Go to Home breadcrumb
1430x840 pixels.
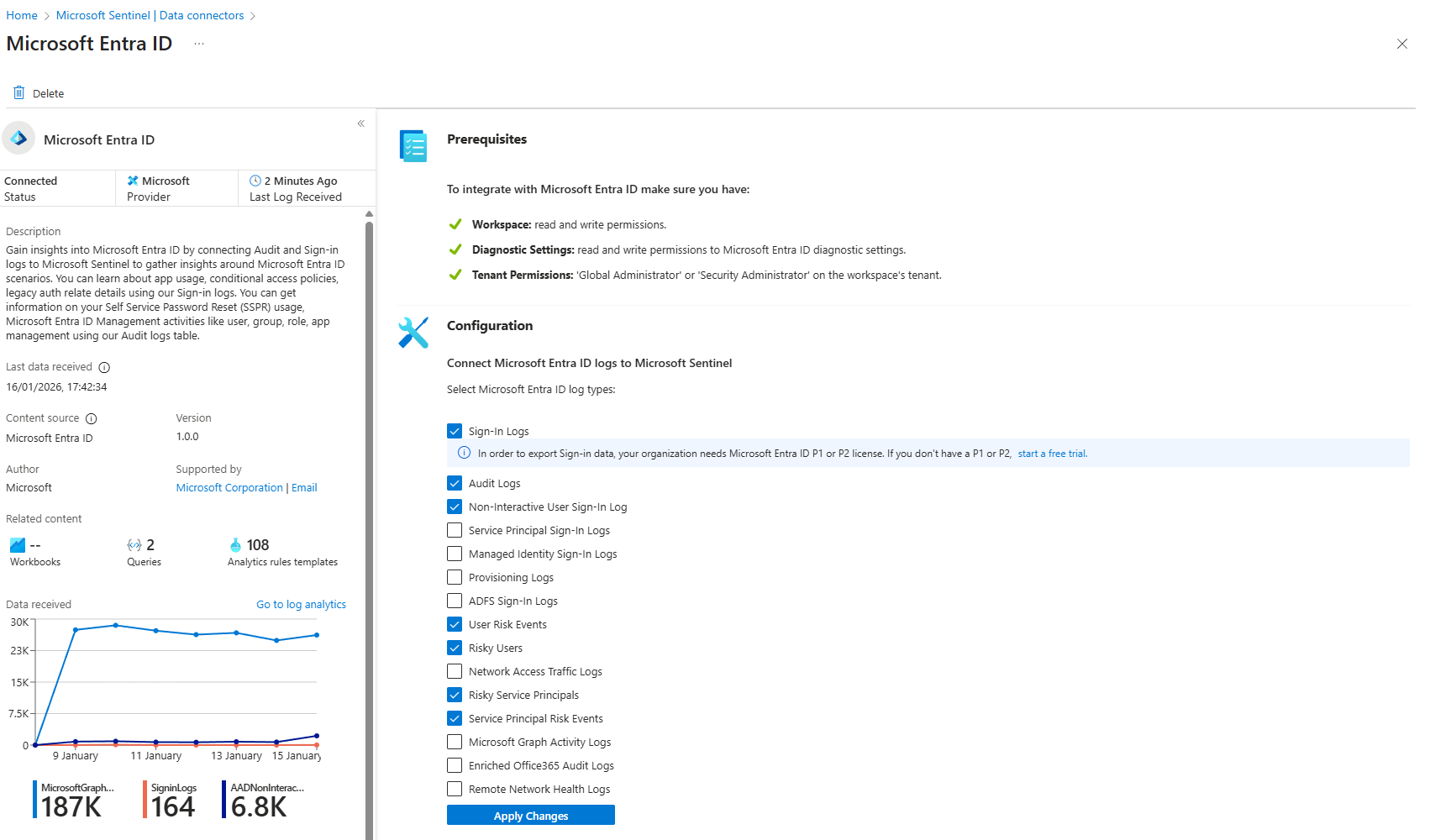coord(22,15)
